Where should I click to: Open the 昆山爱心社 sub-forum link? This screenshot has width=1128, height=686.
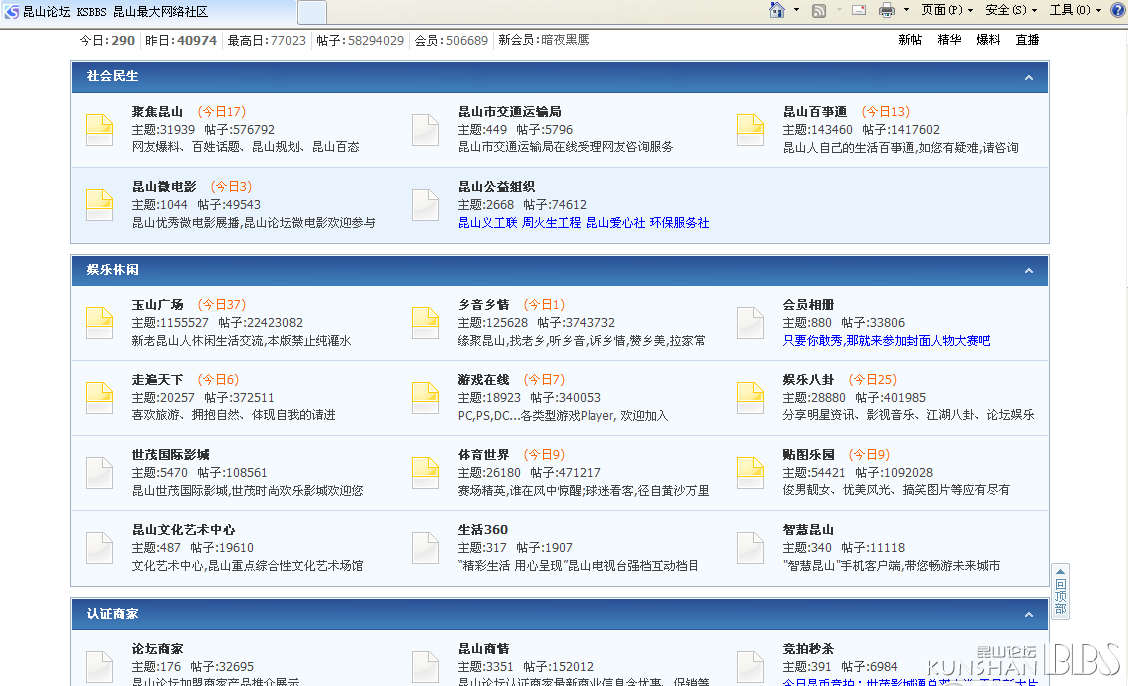tap(615, 223)
